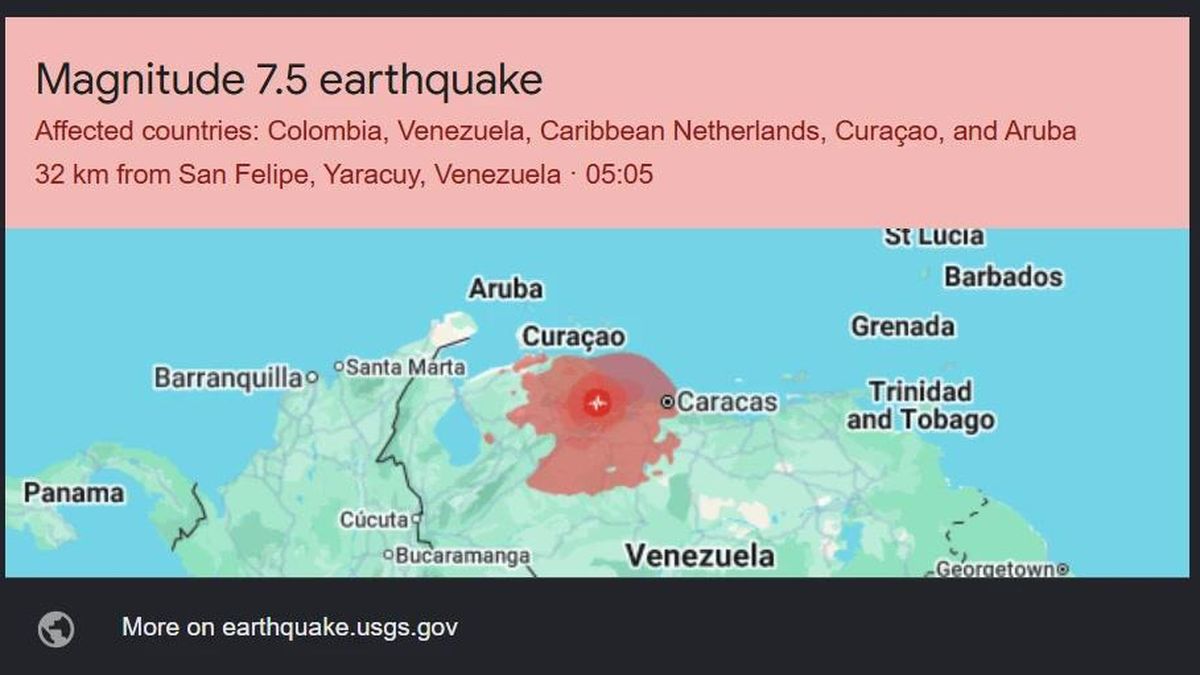The height and width of the screenshot is (675, 1200).
Task: Click the Bucaramanga city marker
Action: tap(388, 555)
